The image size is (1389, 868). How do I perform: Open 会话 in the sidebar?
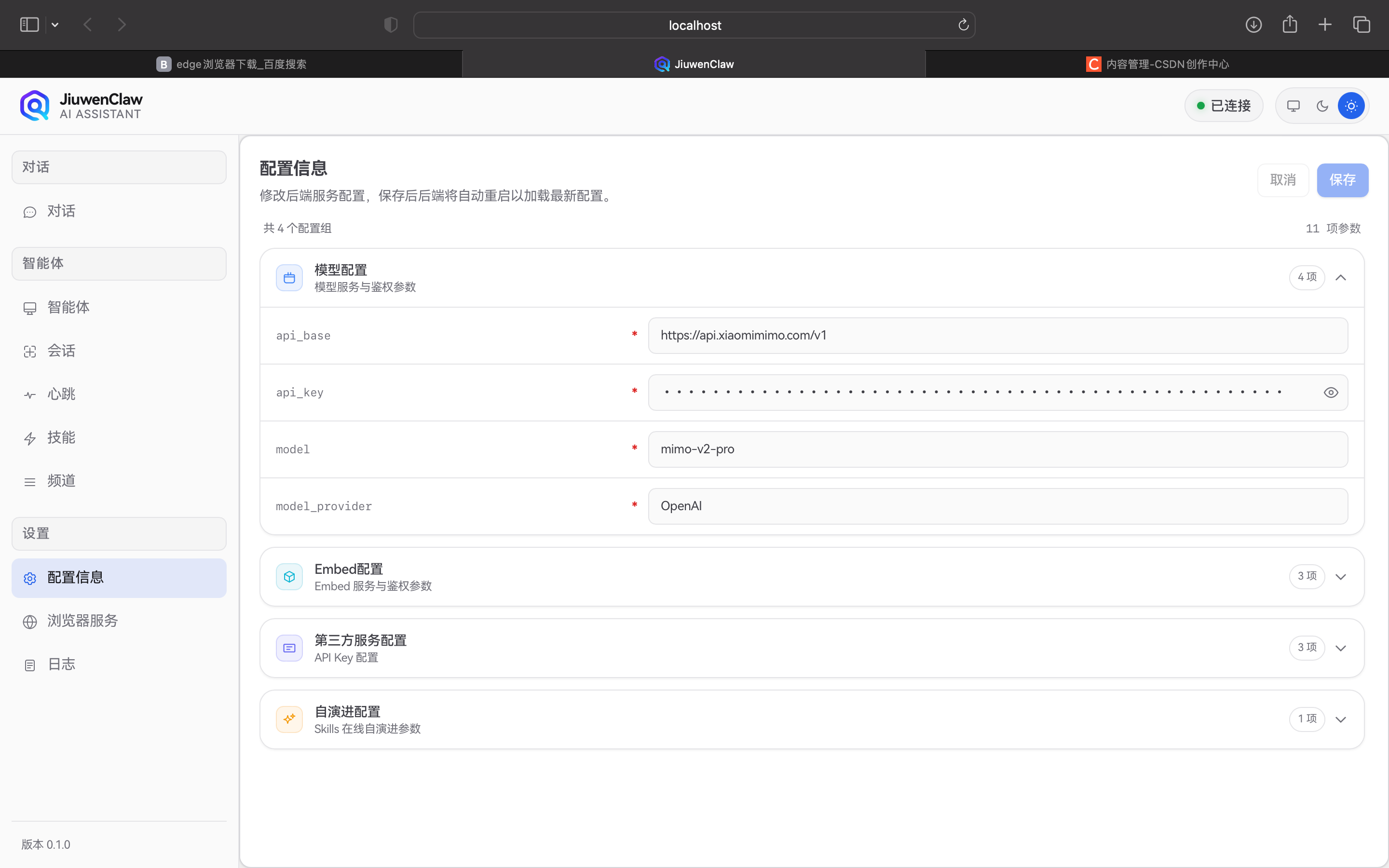(x=61, y=351)
